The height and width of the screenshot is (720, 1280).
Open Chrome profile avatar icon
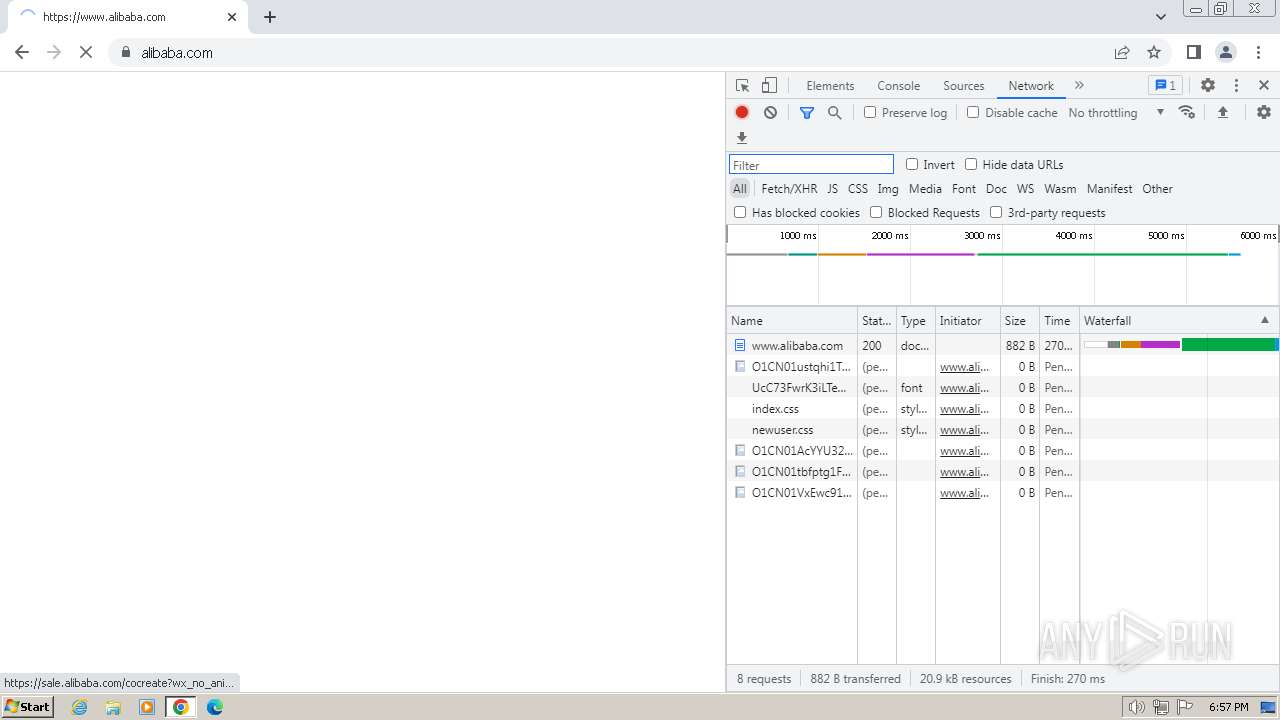(1226, 53)
